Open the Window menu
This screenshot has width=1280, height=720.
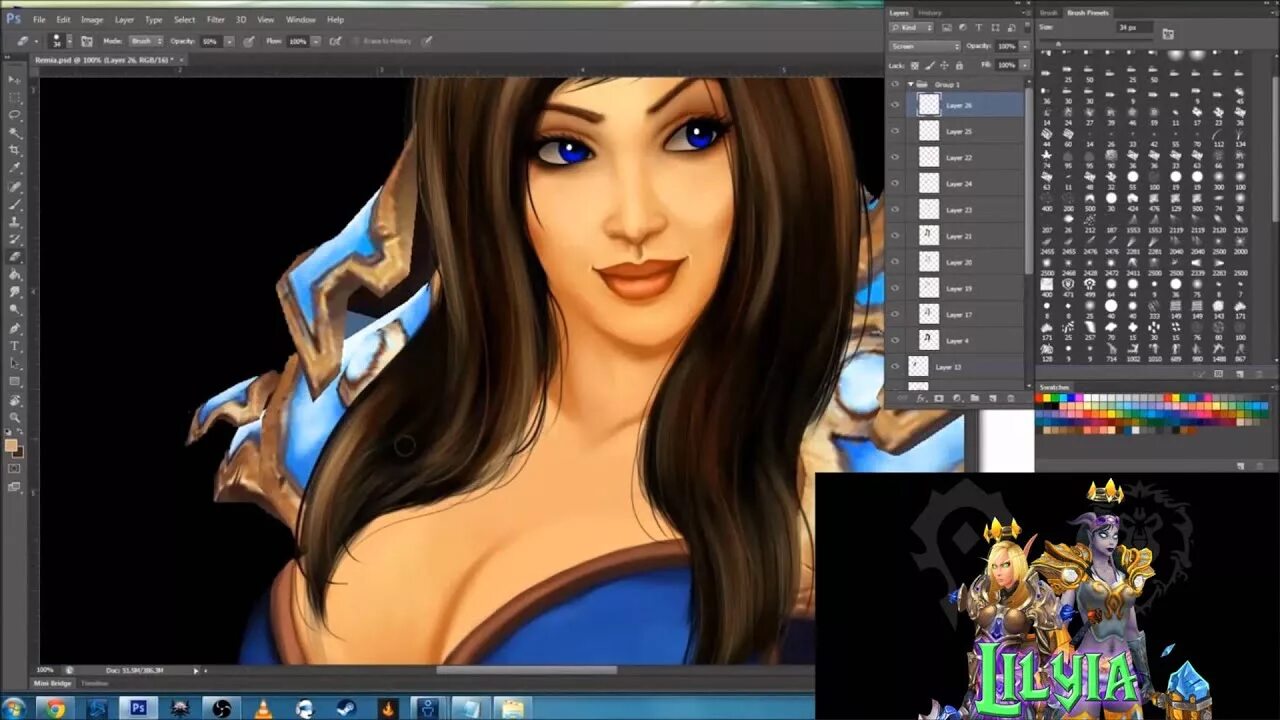coord(300,19)
